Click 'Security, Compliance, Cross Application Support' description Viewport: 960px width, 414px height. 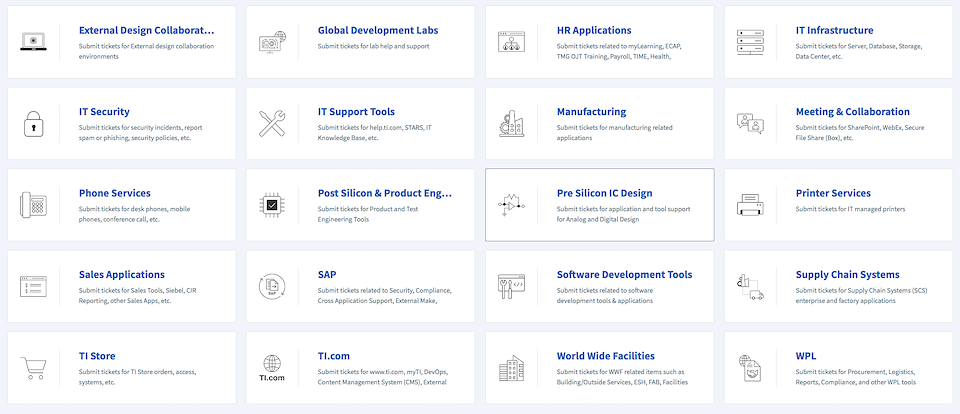384,295
